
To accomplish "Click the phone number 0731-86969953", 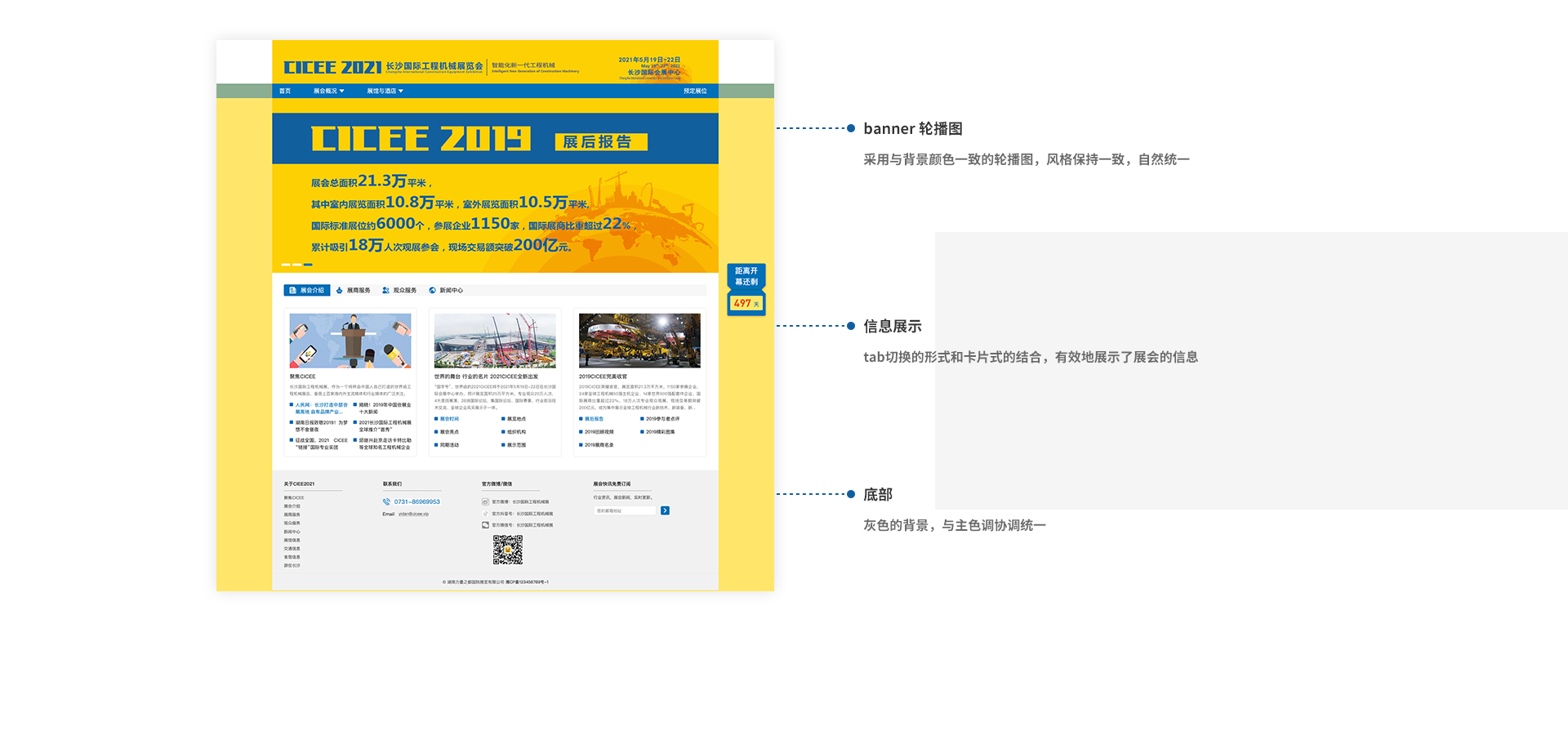I will point(417,501).
